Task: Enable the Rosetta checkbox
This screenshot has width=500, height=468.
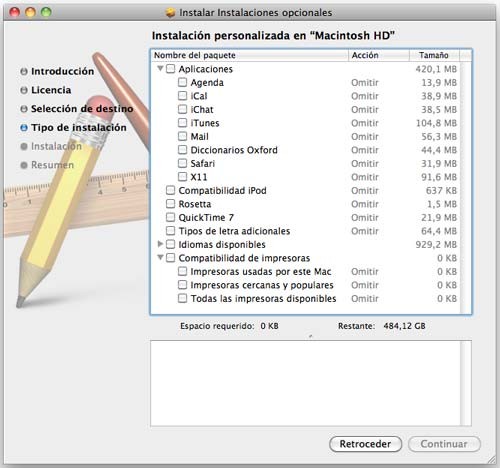Action: tap(170, 204)
